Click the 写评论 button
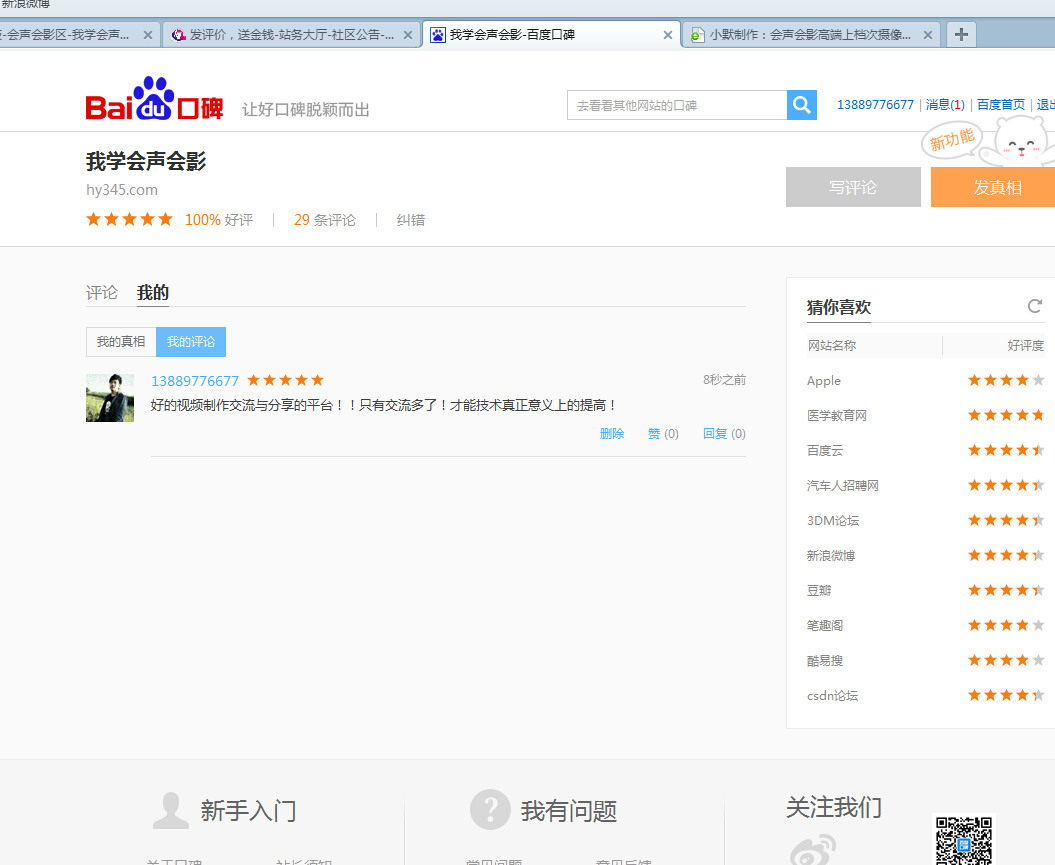This screenshot has height=865, width=1055. [x=852, y=187]
